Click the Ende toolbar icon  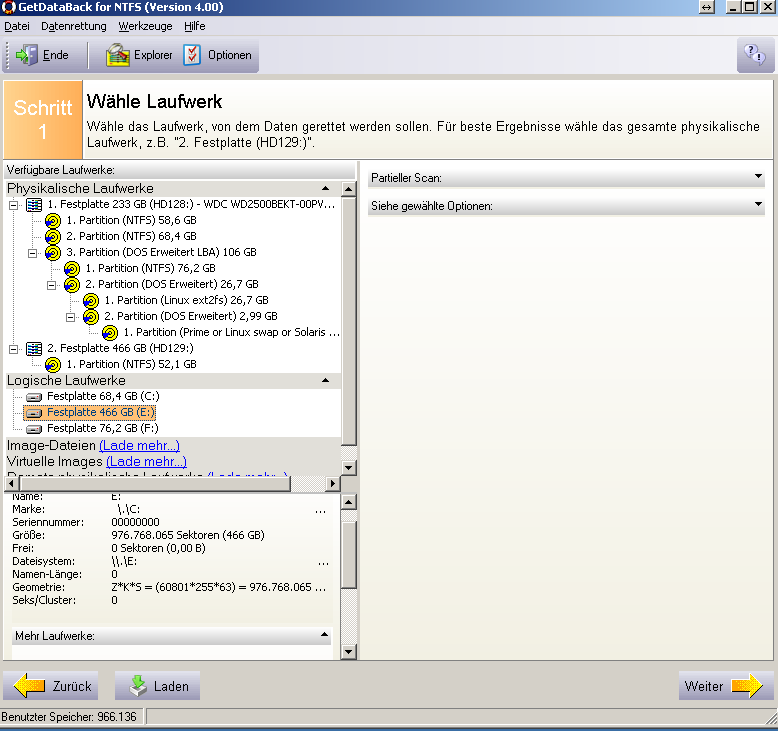click(27, 55)
